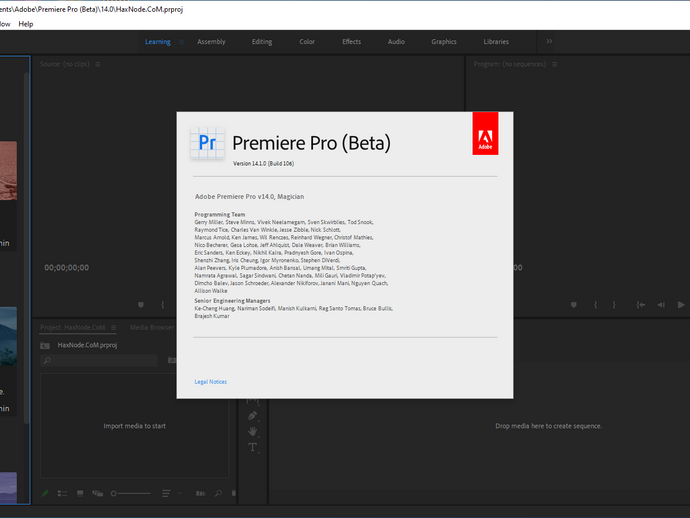Click the thumbnail zoom slider in Project panel
Viewport: 690px width, 518px height.
(131, 493)
